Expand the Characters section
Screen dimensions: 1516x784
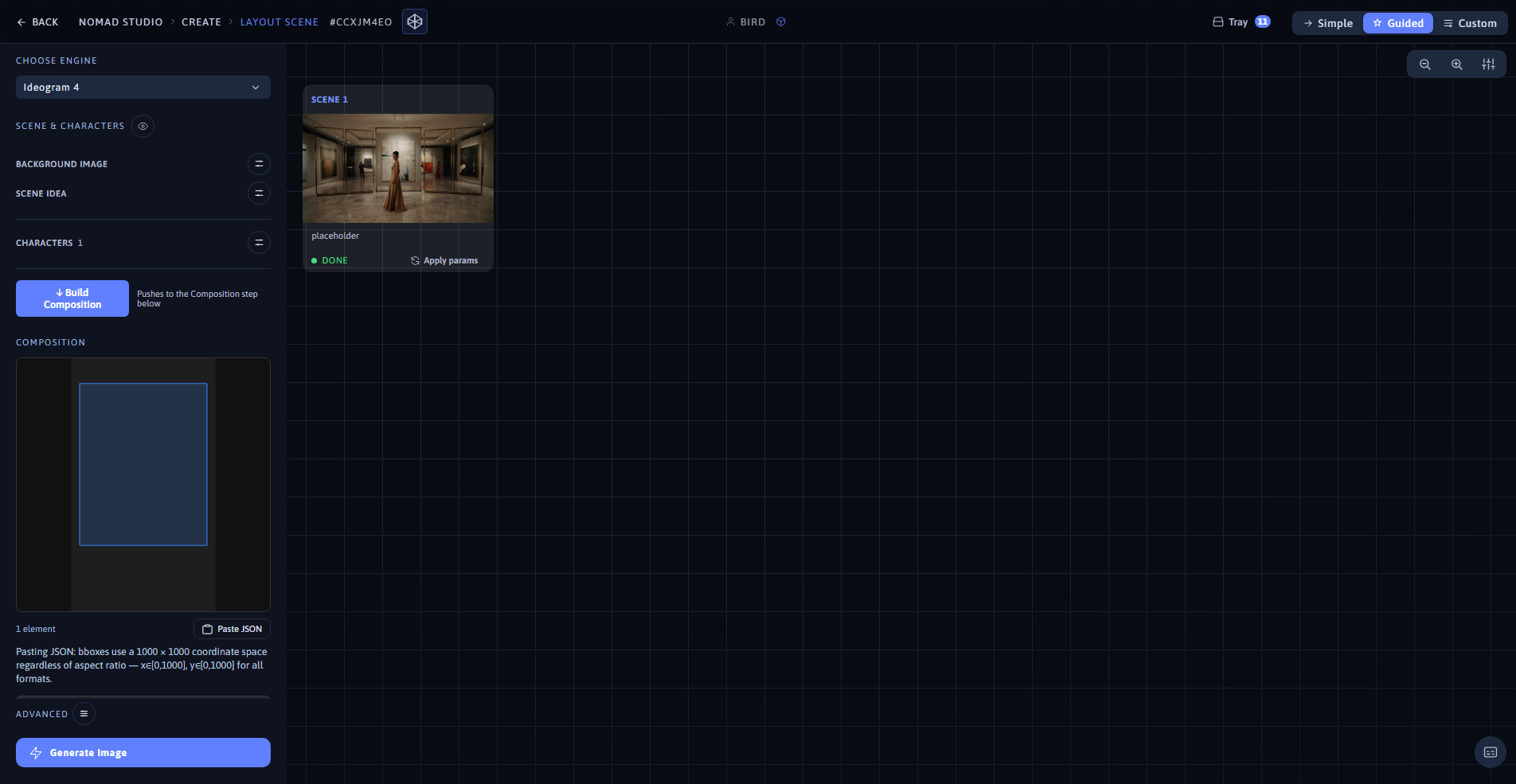(x=259, y=243)
